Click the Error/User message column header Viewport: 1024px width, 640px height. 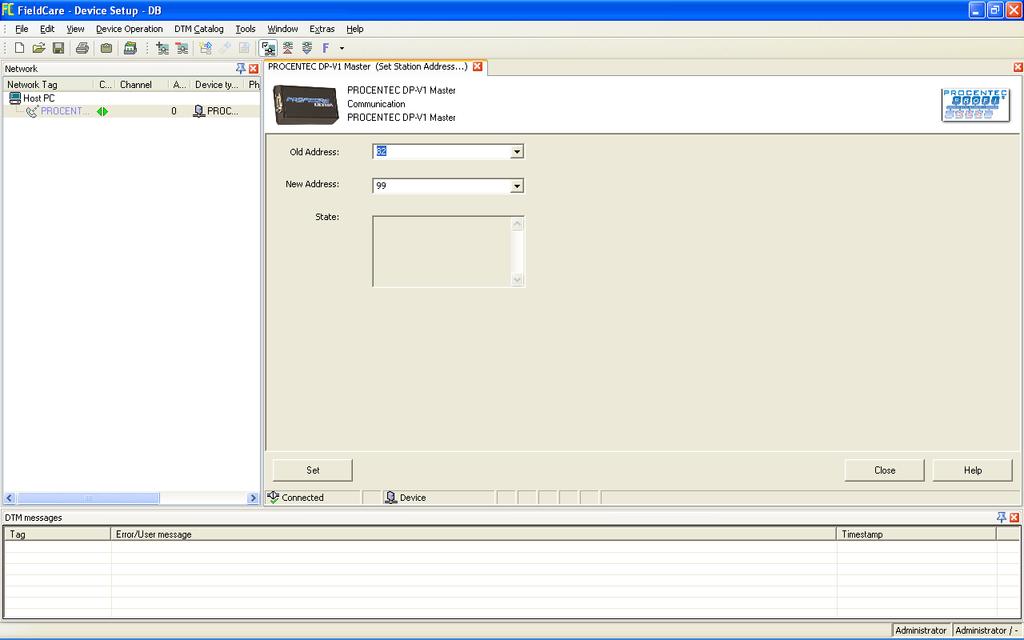click(473, 534)
